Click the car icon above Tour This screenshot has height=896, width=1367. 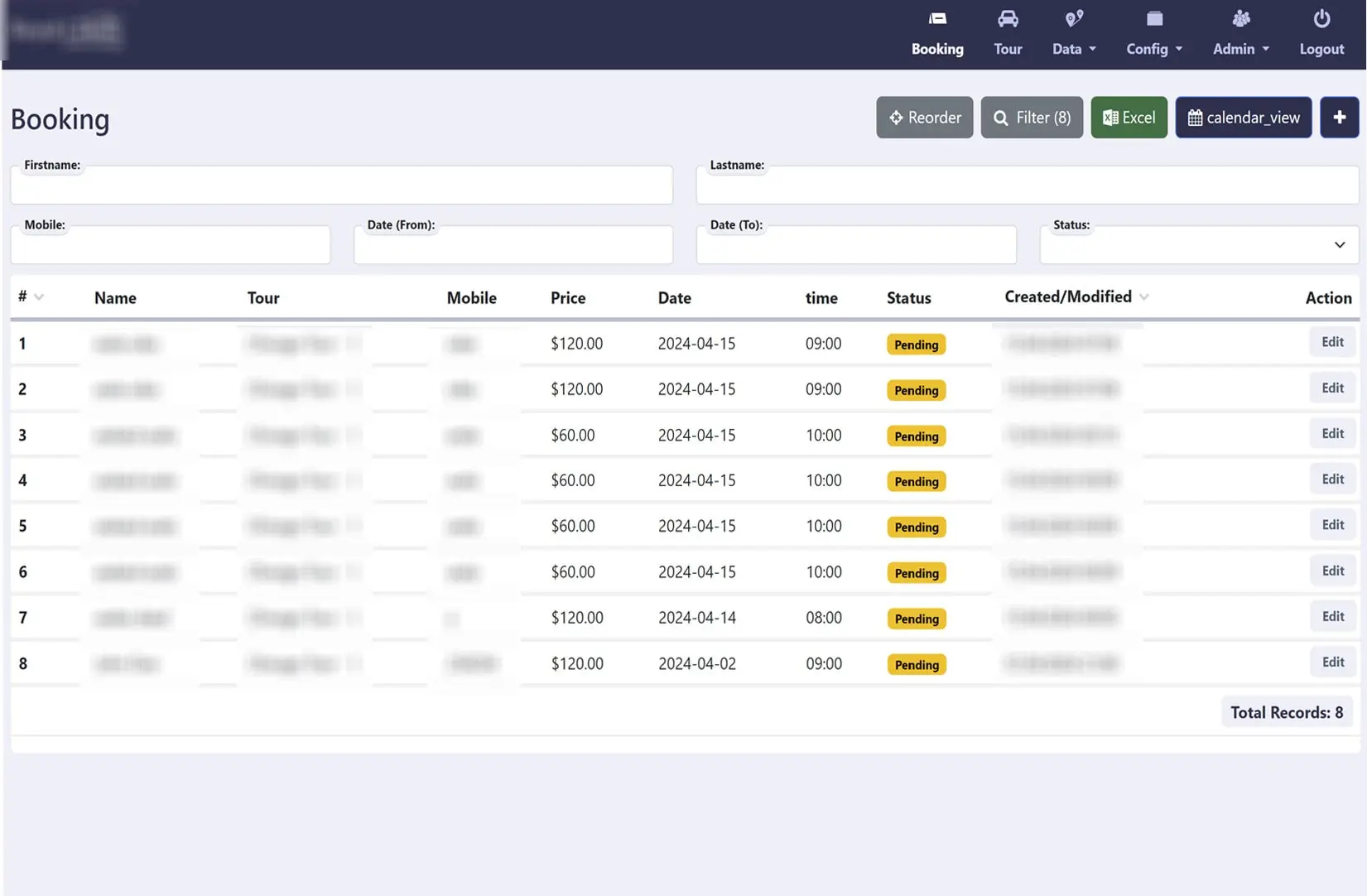1008,18
